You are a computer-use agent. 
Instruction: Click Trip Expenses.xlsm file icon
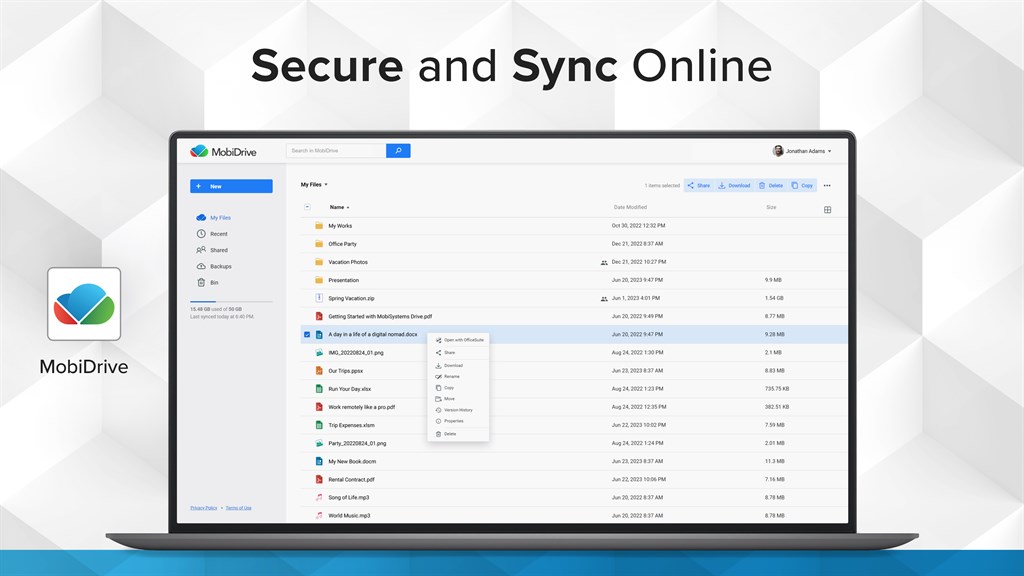pyautogui.click(x=319, y=425)
